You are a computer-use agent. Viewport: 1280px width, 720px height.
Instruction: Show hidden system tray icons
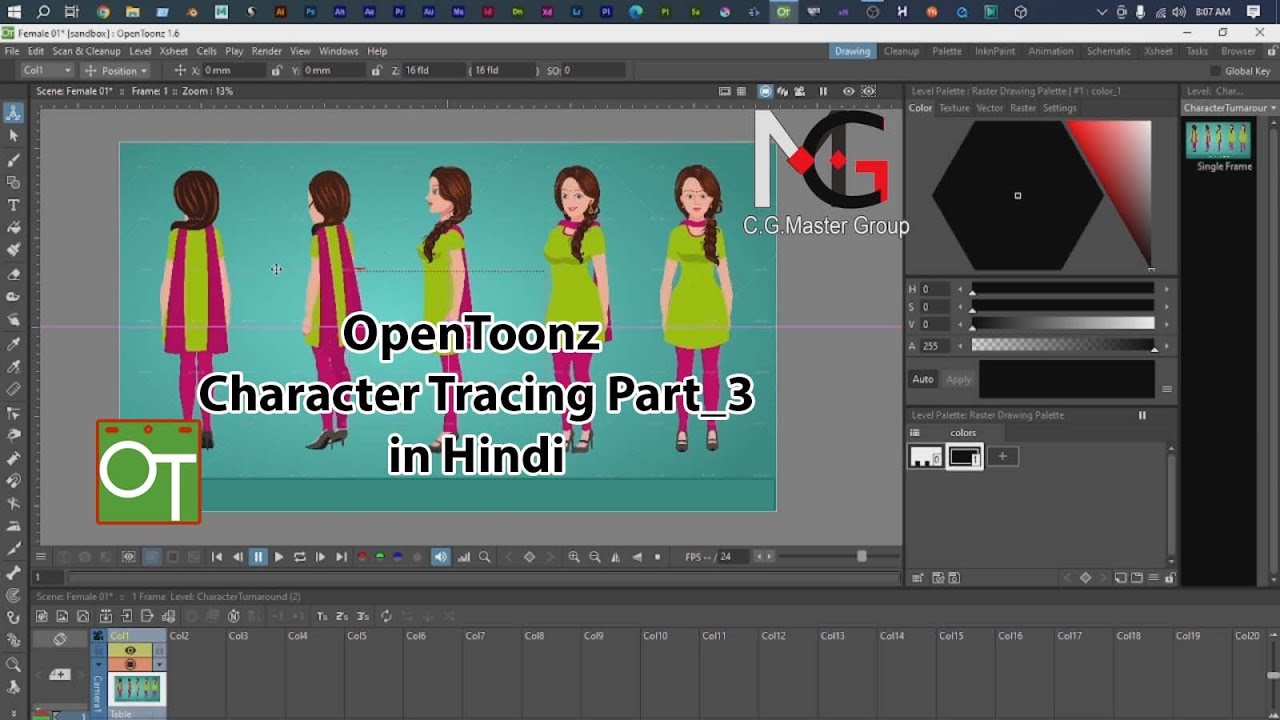click(x=1102, y=12)
